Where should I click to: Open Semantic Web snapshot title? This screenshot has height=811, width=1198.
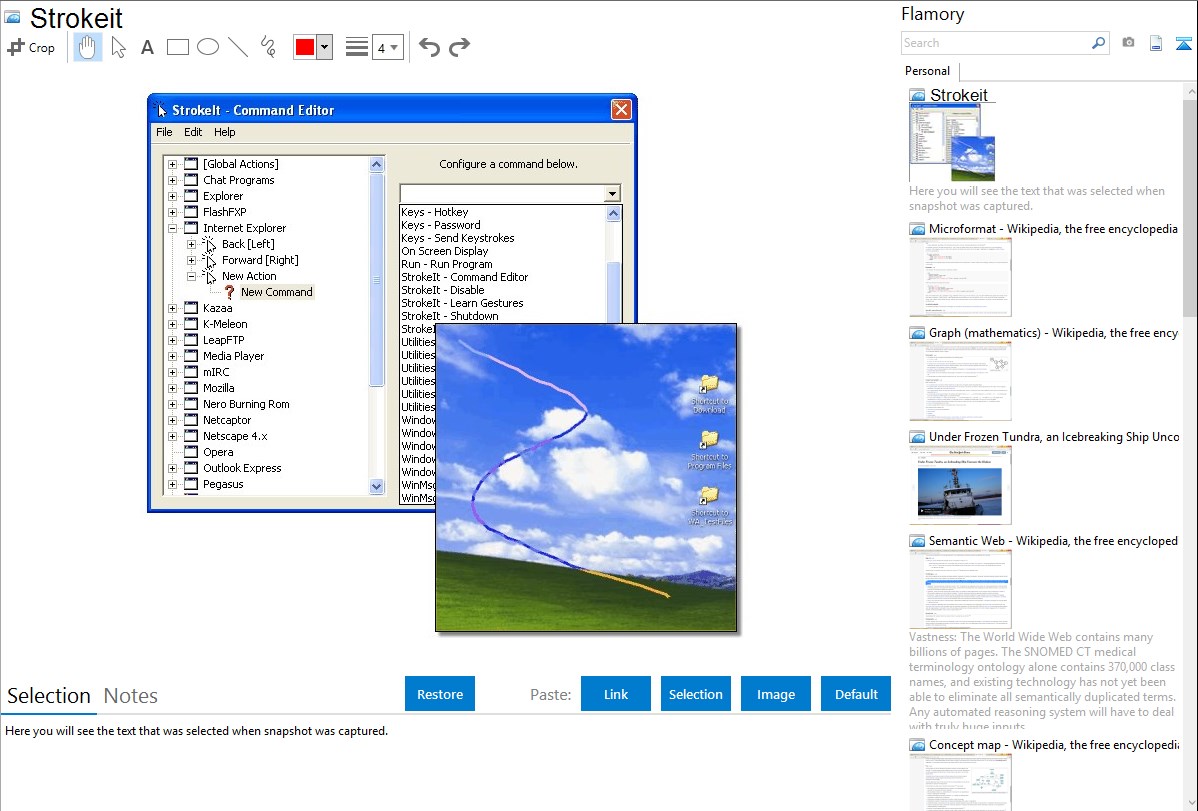[1053, 541]
